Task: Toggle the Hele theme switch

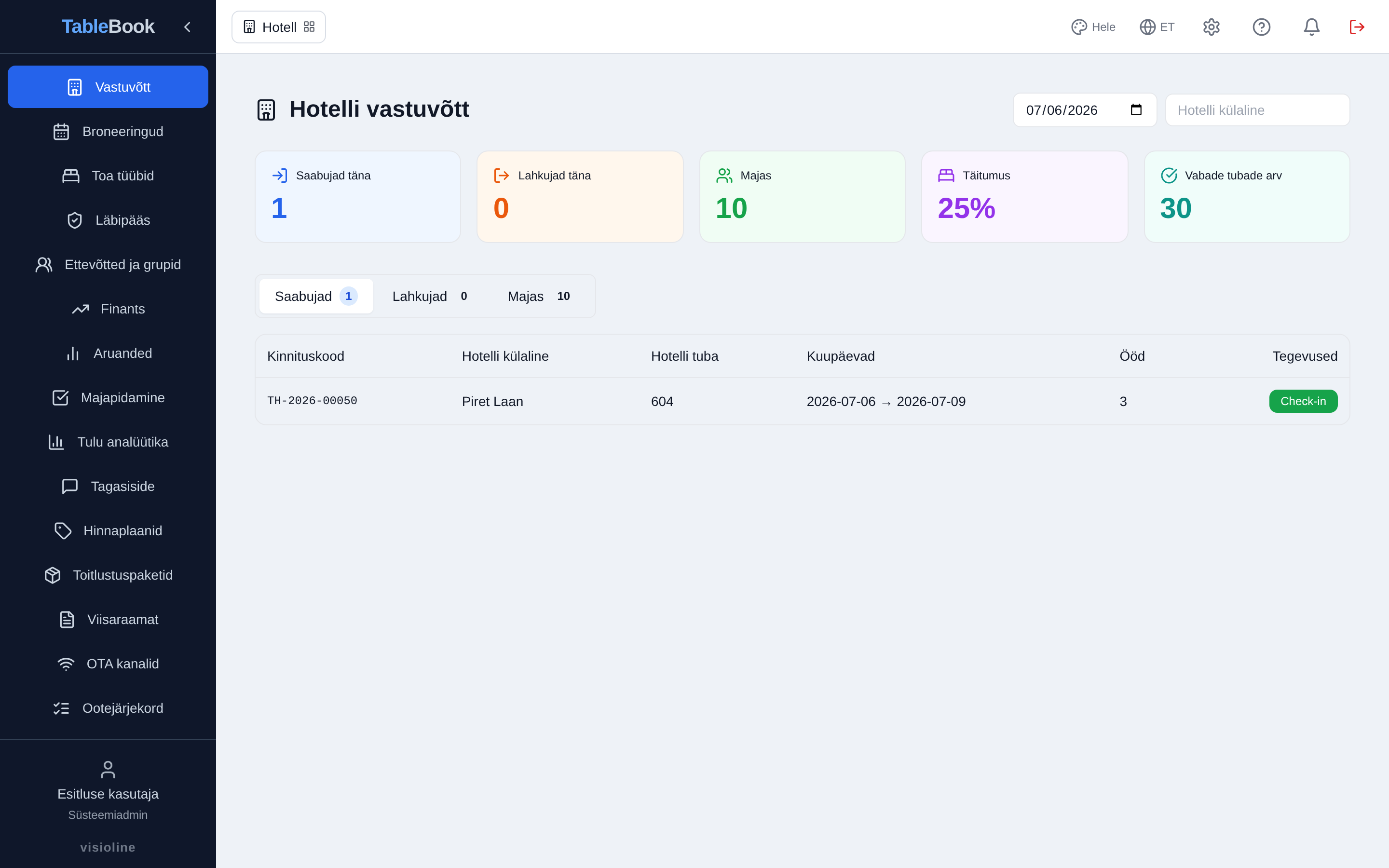Action: tap(1093, 27)
